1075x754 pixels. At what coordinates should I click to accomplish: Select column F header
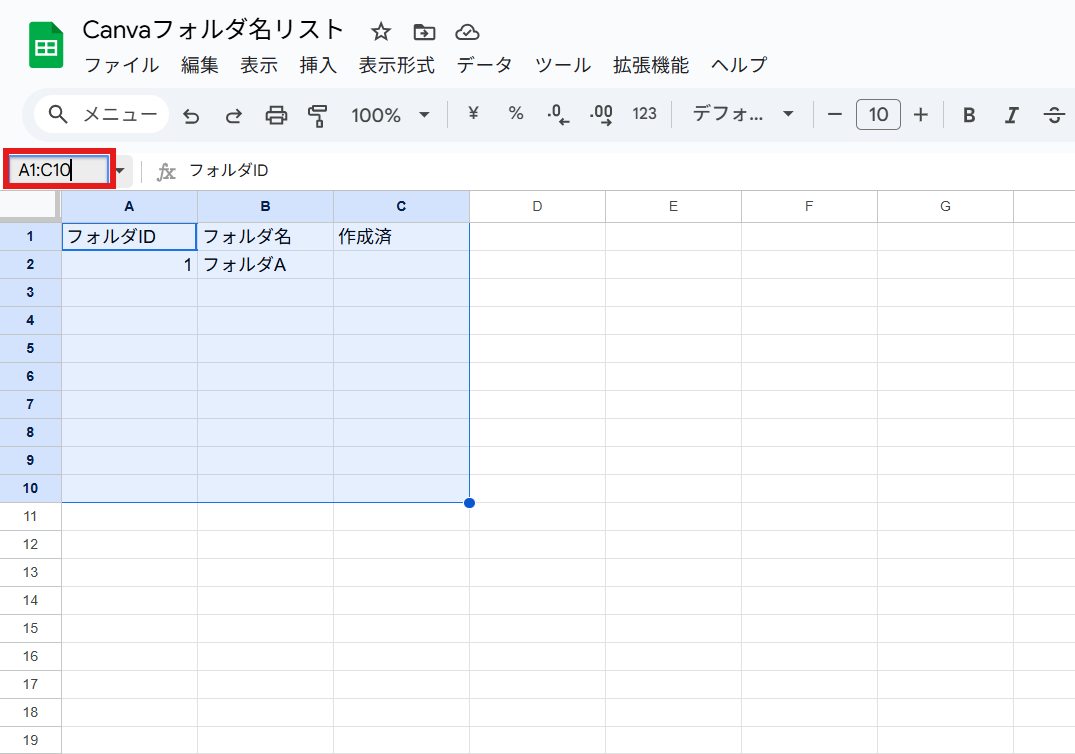[809, 206]
